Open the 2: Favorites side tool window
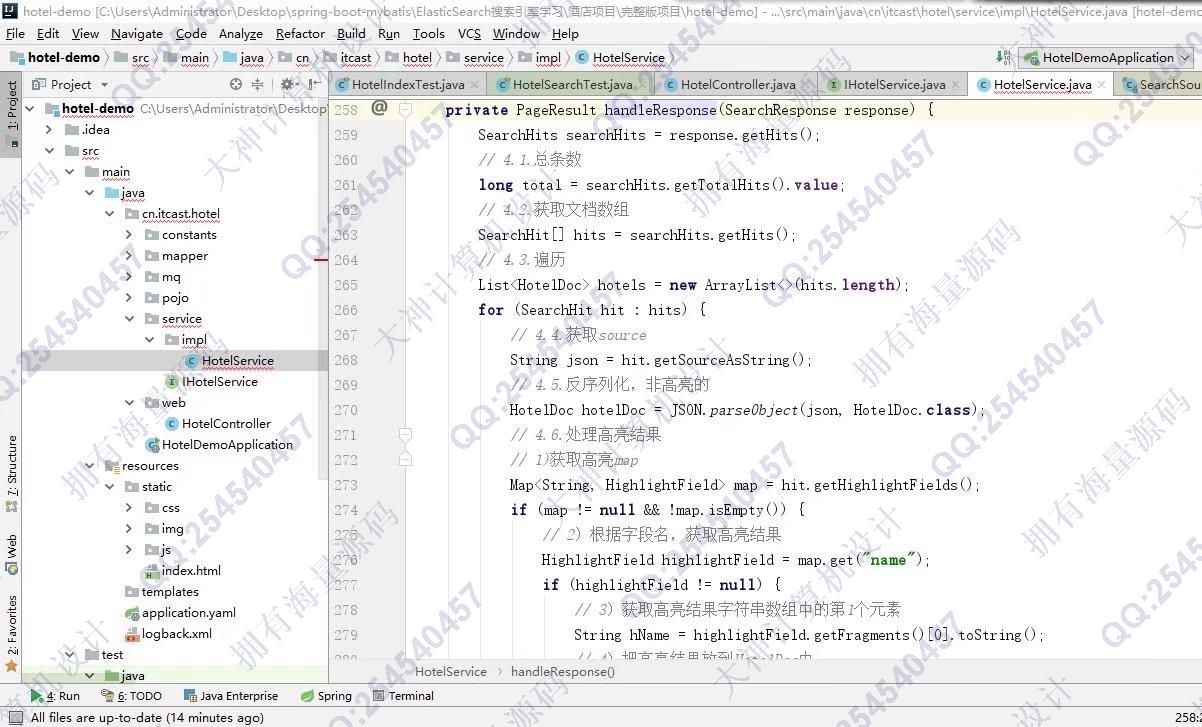1202x727 pixels. [x=12, y=632]
